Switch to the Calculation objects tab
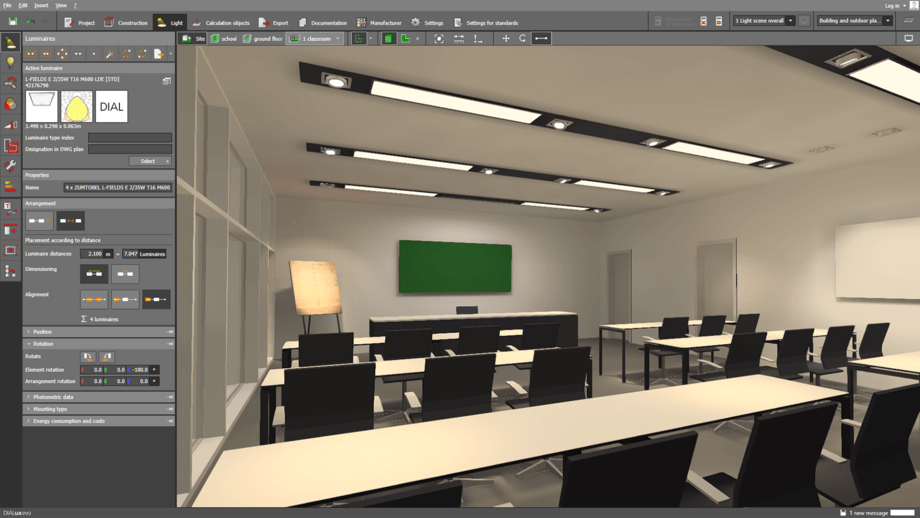Image resolution: width=920 pixels, height=518 pixels. coord(221,22)
